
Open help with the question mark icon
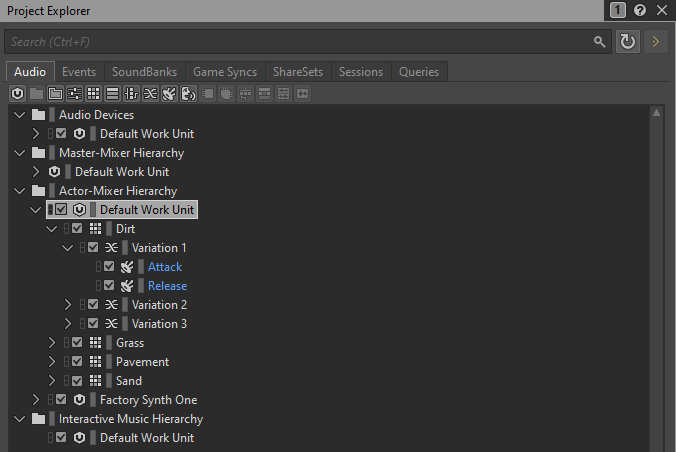click(x=640, y=11)
